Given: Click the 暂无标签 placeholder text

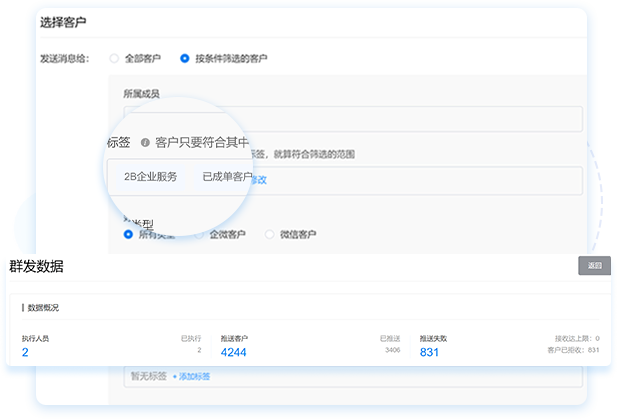Looking at the screenshot, I should [x=149, y=377].
